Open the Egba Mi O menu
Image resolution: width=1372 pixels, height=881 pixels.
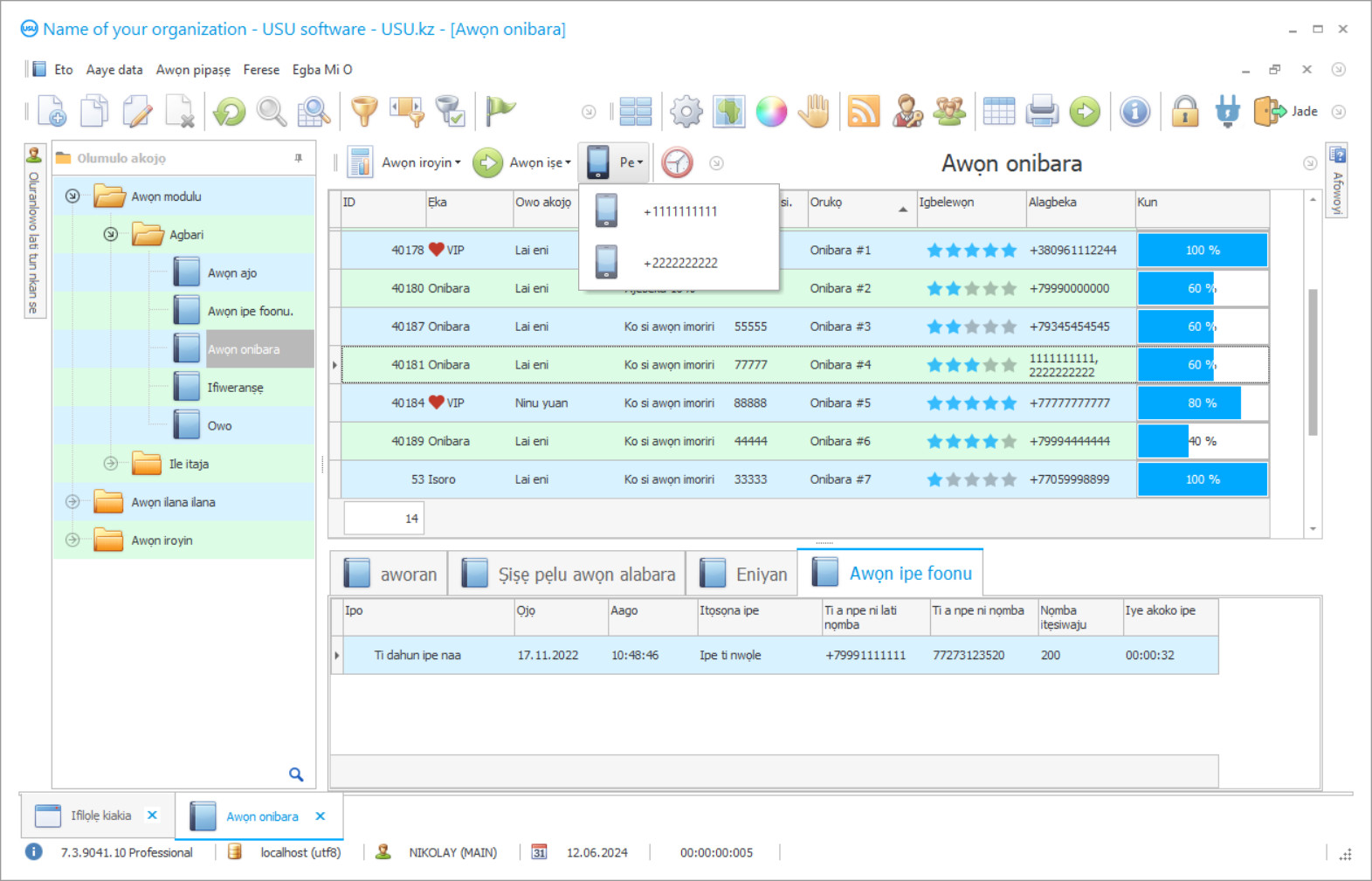(322, 70)
